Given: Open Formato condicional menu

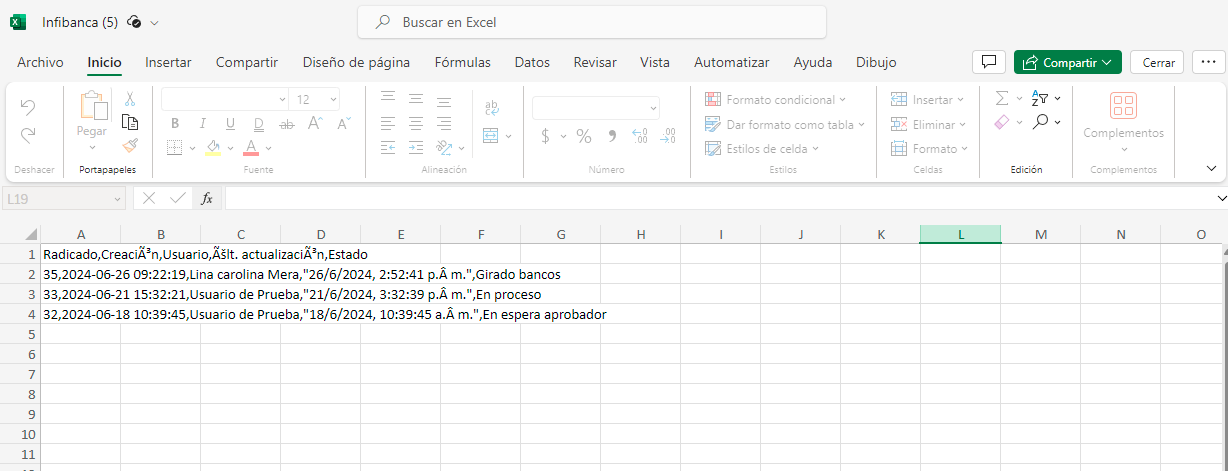Looking at the screenshot, I should tap(775, 99).
